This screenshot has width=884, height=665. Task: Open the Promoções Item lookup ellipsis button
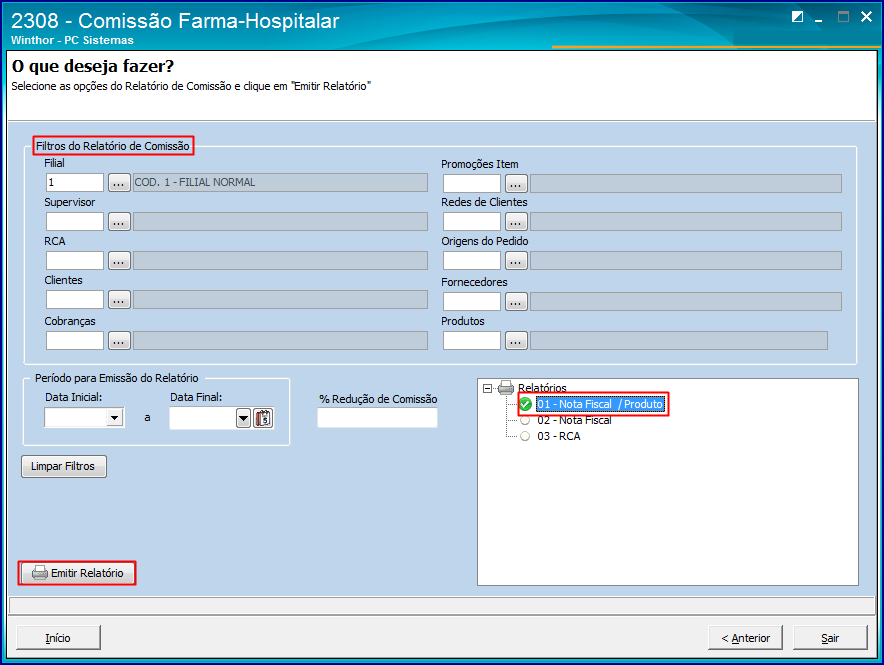click(x=516, y=183)
